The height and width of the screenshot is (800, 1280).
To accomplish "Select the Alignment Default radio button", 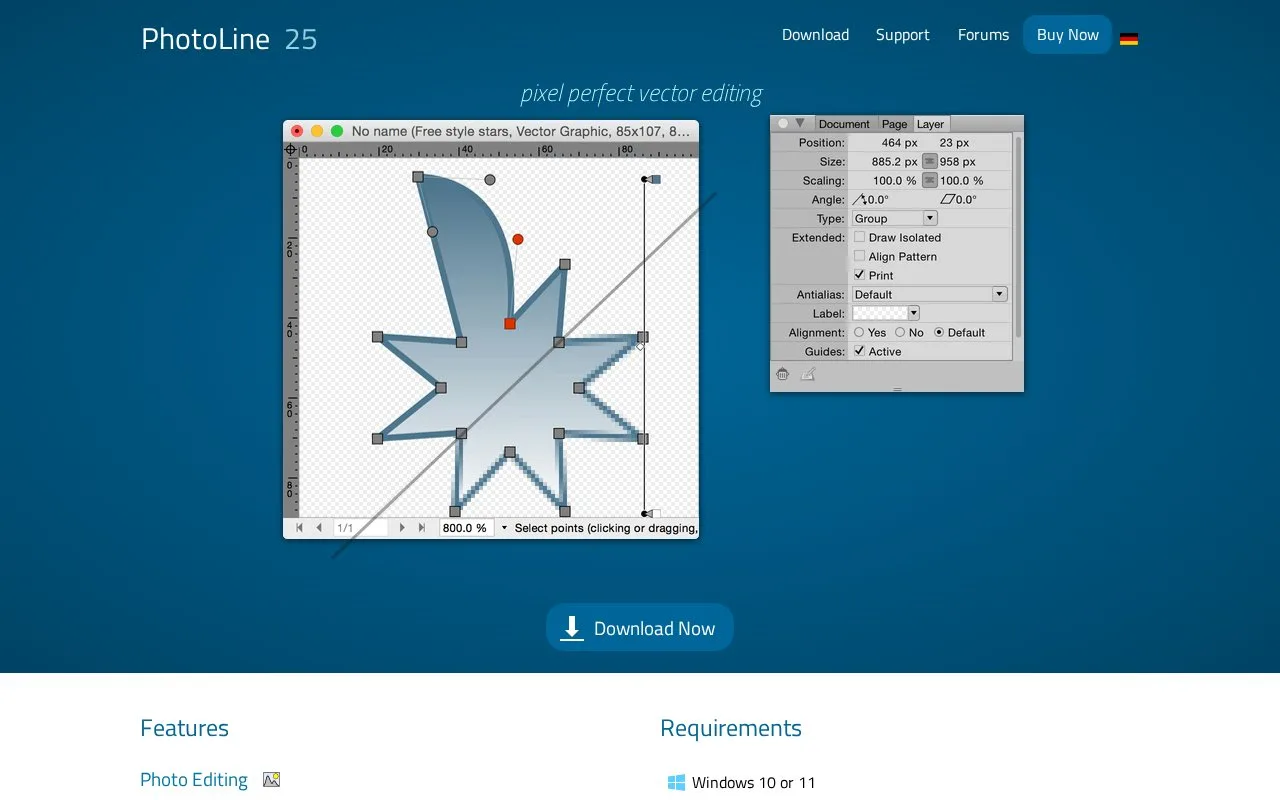I will tap(939, 332).
